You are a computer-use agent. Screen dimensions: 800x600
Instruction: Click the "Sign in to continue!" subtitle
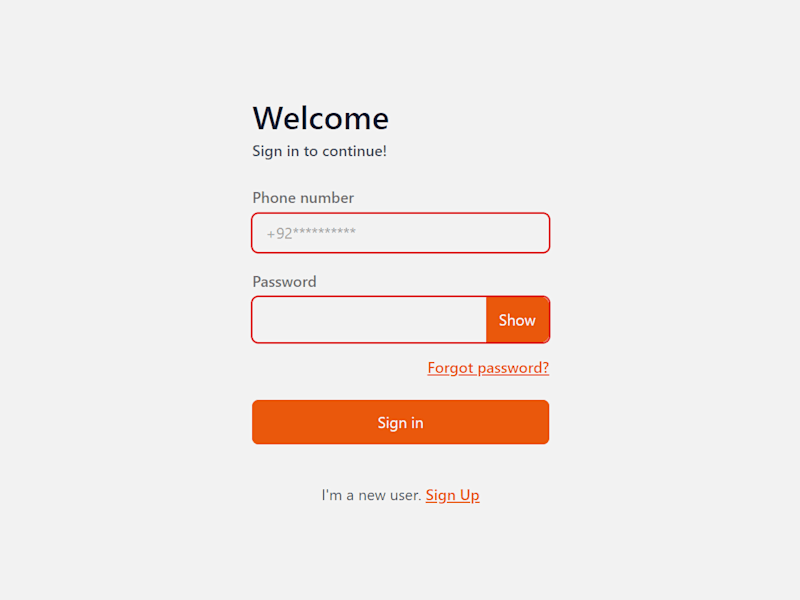pos(319,151)
